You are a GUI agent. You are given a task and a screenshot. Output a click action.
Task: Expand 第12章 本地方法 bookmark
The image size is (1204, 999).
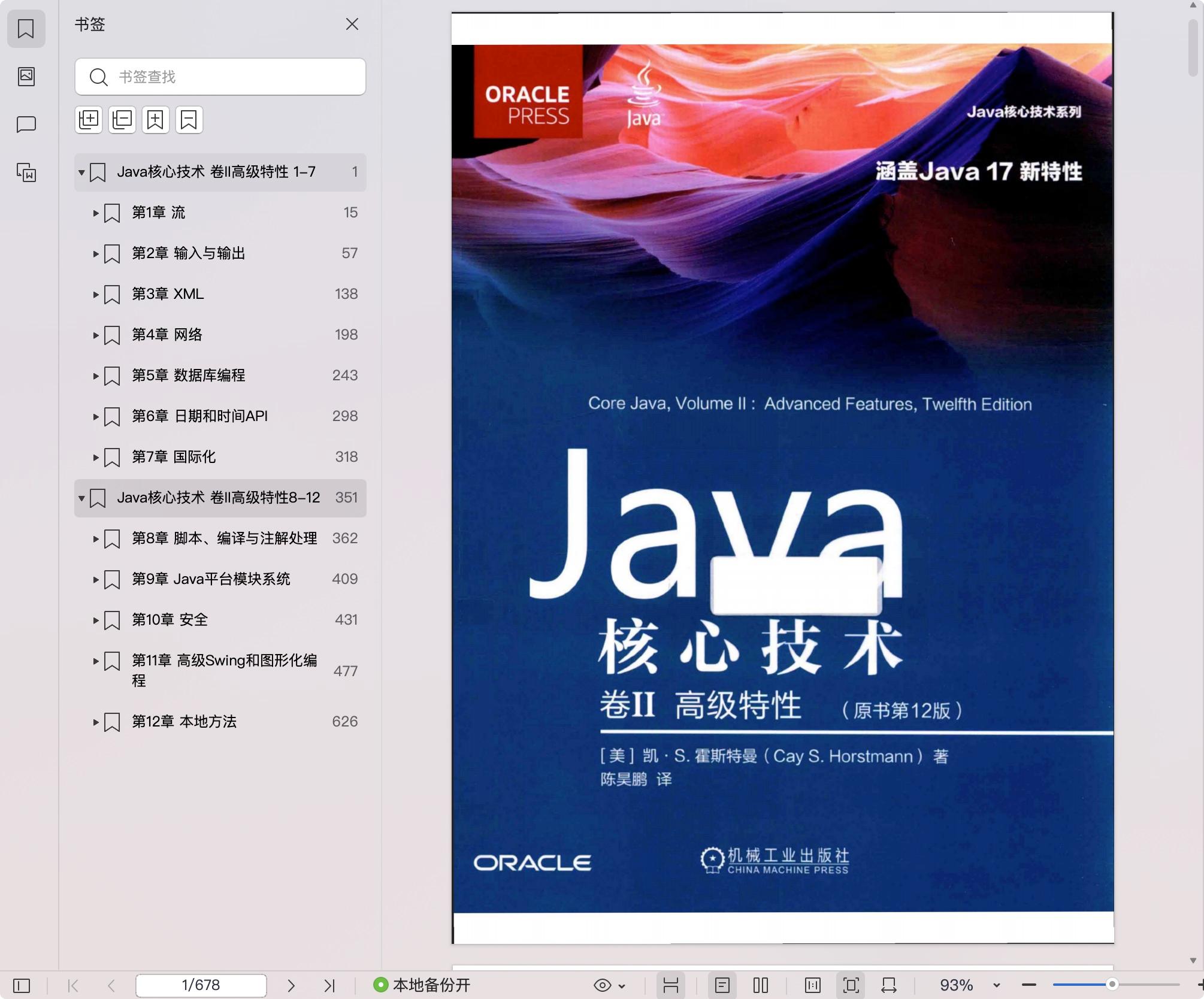[96, 722]
